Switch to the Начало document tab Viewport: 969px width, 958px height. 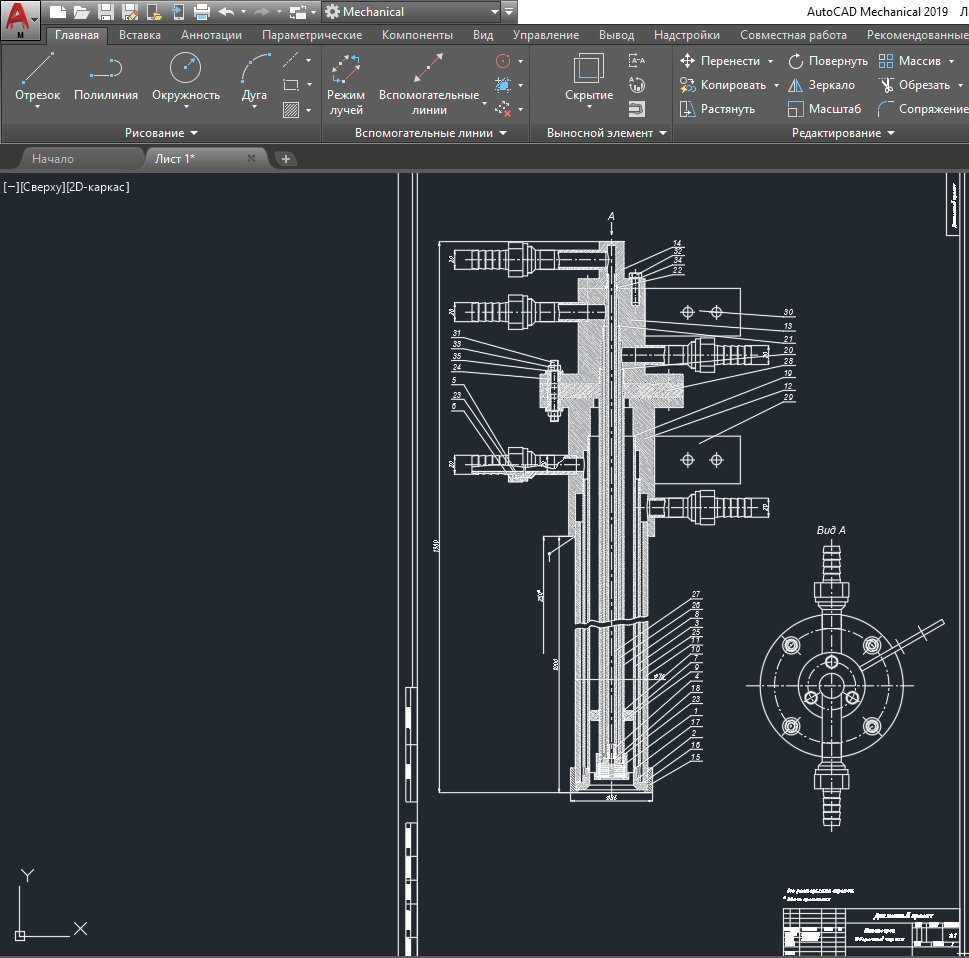[52, 159]
